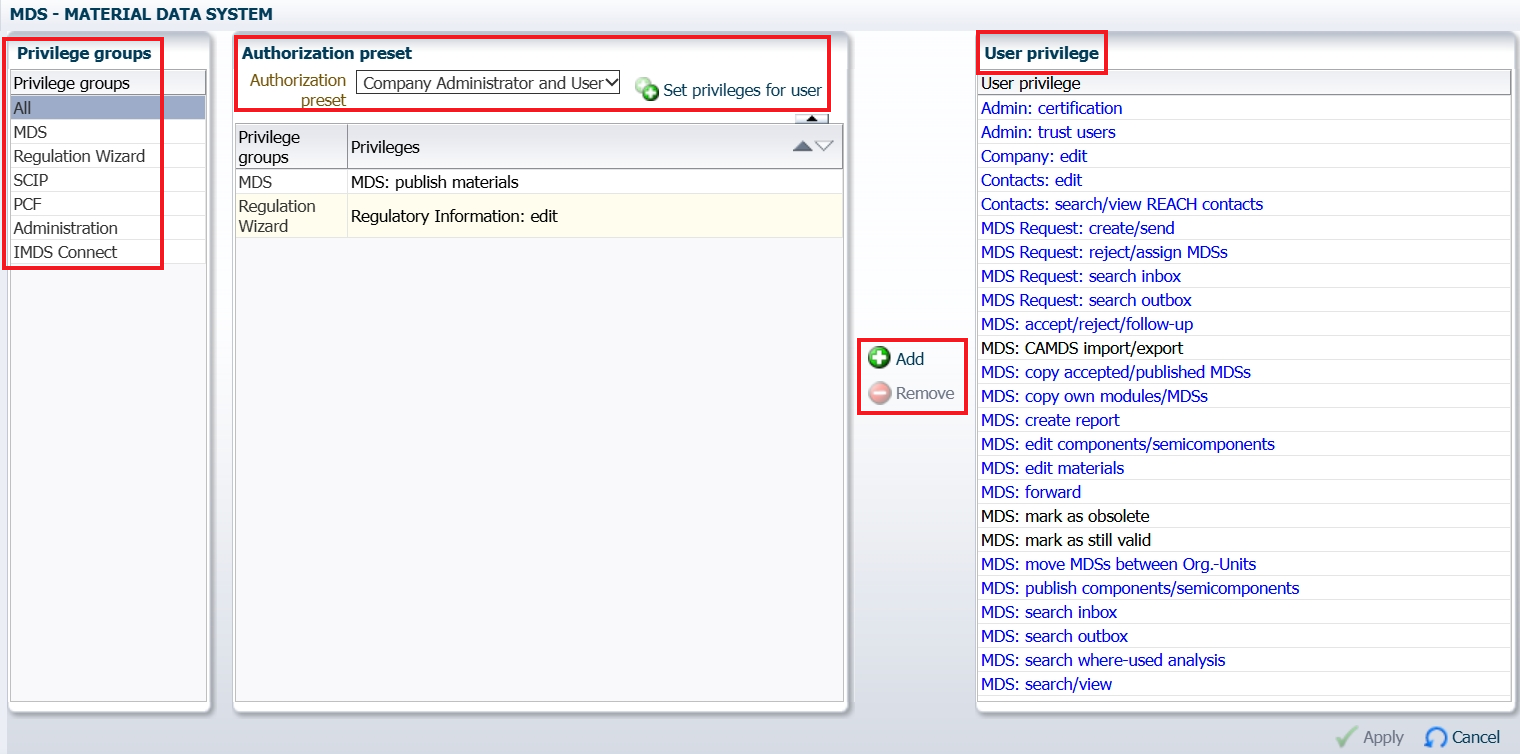Screen dimensions: 1520x754
Task: Select MDS: accept/reject/follow-up privilege
Action: pos(1244,324)
